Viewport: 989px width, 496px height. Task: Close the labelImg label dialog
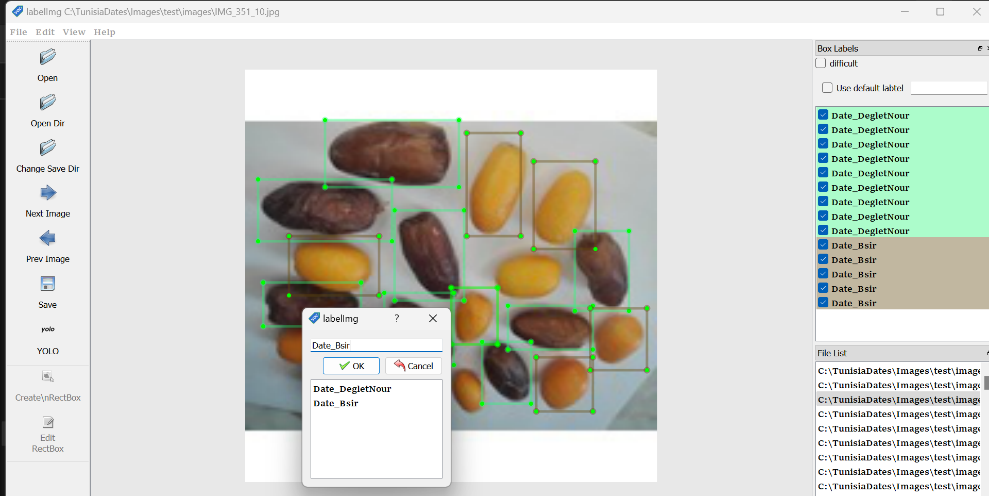(433, 319)
